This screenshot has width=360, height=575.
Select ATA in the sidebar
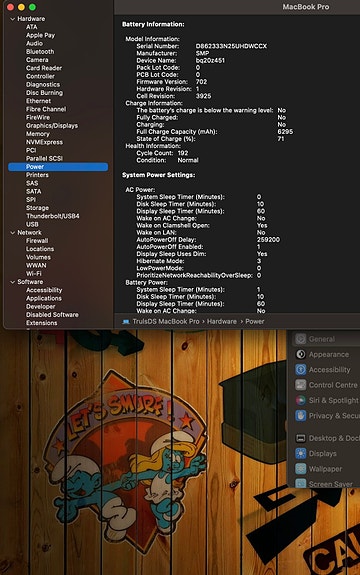pos(32,27)
